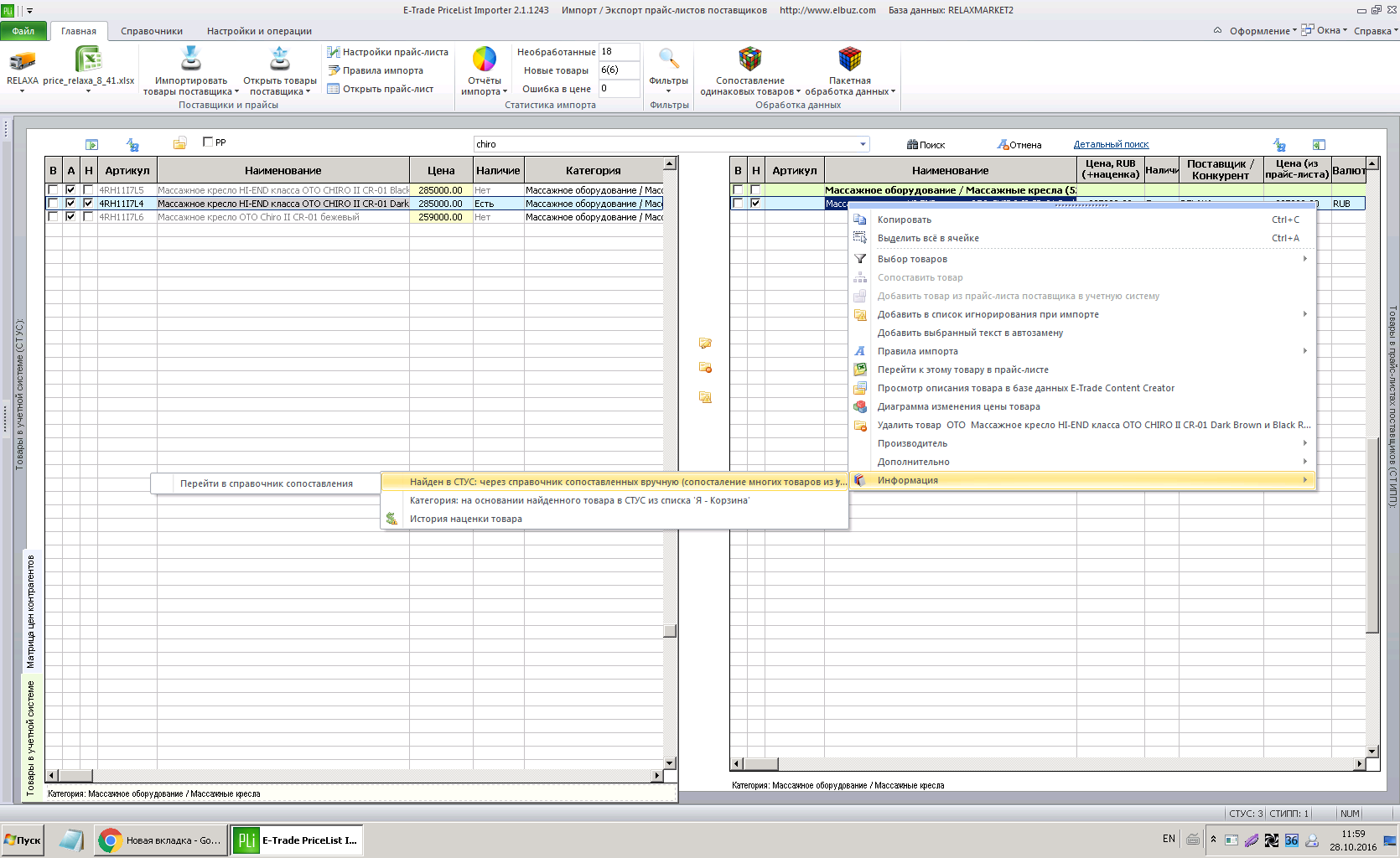Select Диаграмма изменения цены товара

1081,406
